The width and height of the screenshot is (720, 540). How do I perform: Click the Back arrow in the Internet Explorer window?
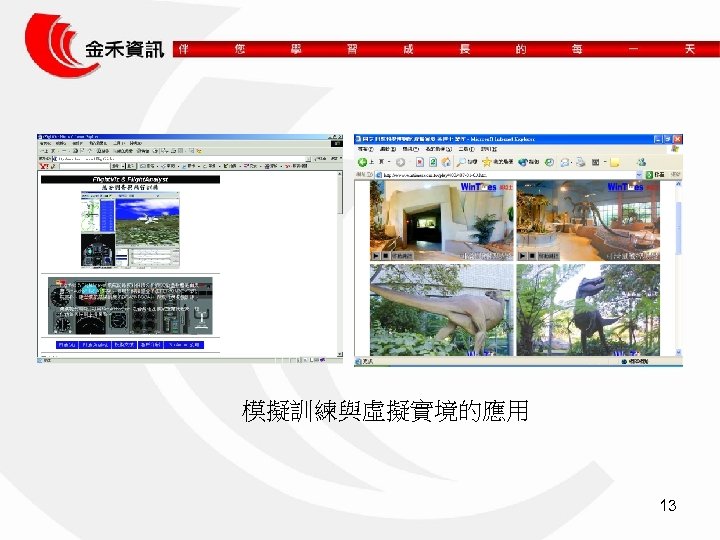[x=362, y=162]
